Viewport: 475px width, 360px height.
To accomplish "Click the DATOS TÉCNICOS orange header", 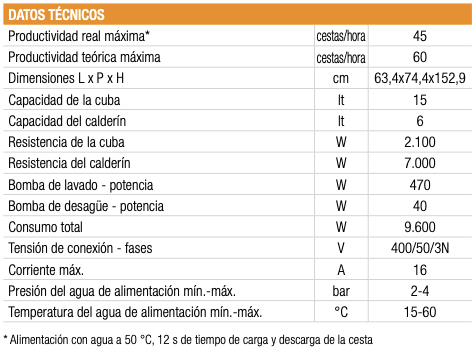I will 237,14.
